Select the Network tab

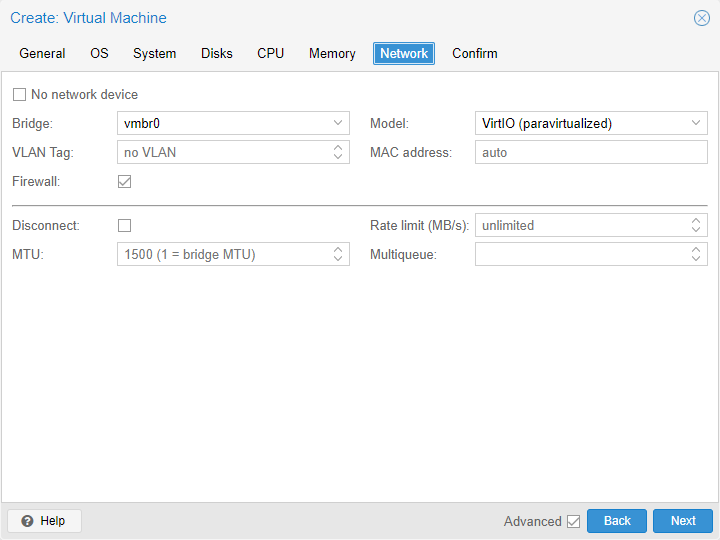(404, 54)
